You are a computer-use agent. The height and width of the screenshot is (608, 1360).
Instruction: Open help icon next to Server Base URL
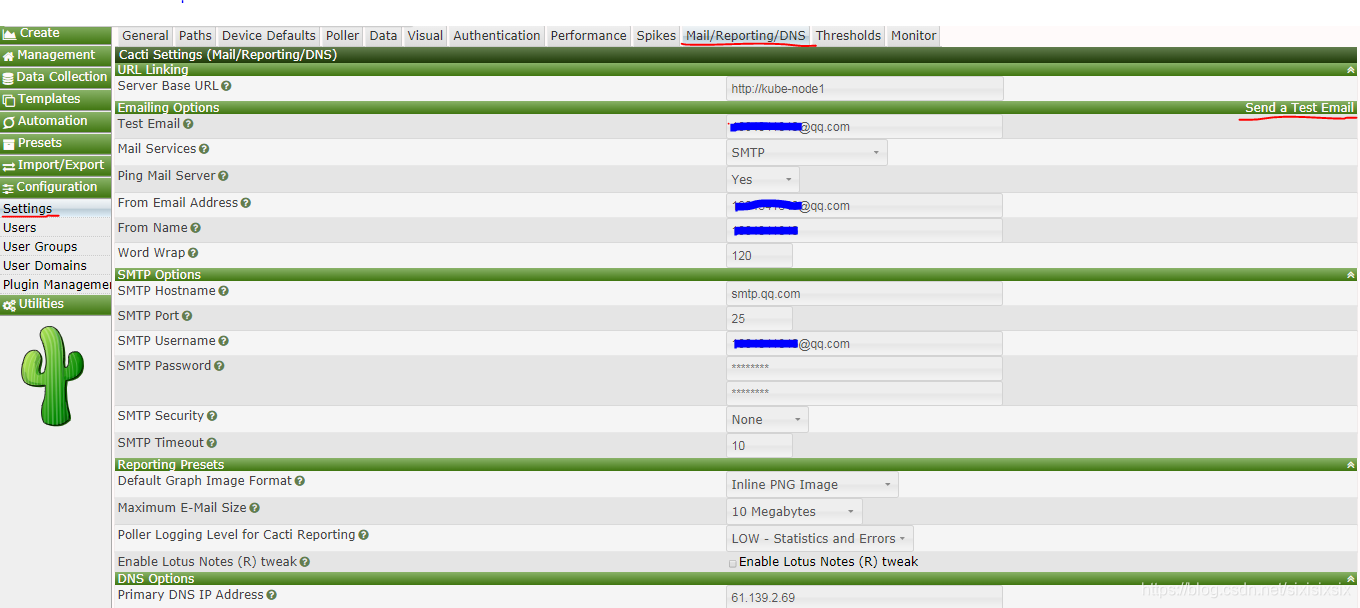(226, 87)
